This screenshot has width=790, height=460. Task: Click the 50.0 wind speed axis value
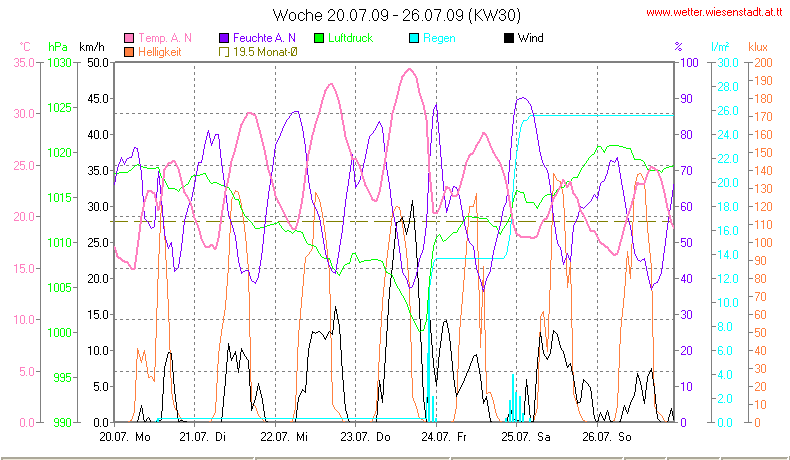click(98, 63)
